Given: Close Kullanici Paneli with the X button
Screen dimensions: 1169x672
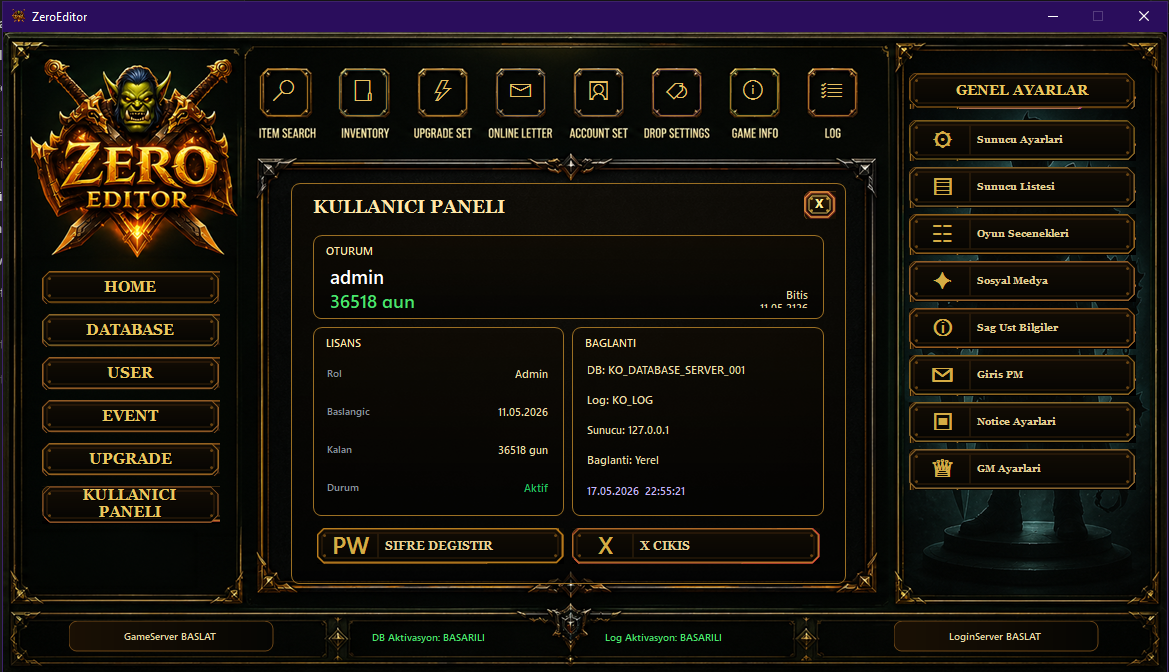Looking at the screenshot, I should (x=819, y=204).
